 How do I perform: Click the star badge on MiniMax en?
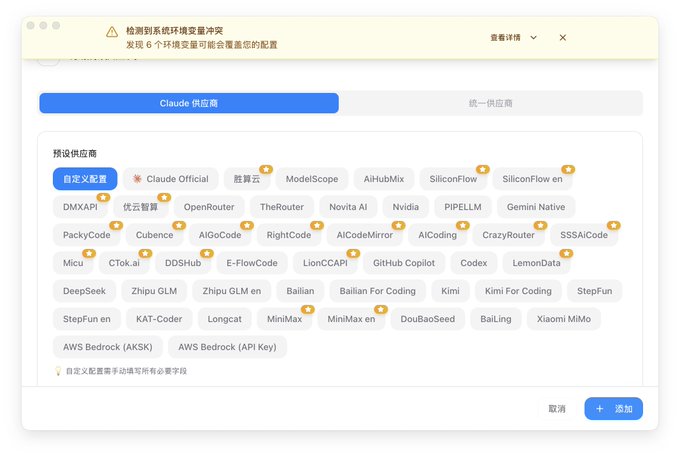point(381,309)
